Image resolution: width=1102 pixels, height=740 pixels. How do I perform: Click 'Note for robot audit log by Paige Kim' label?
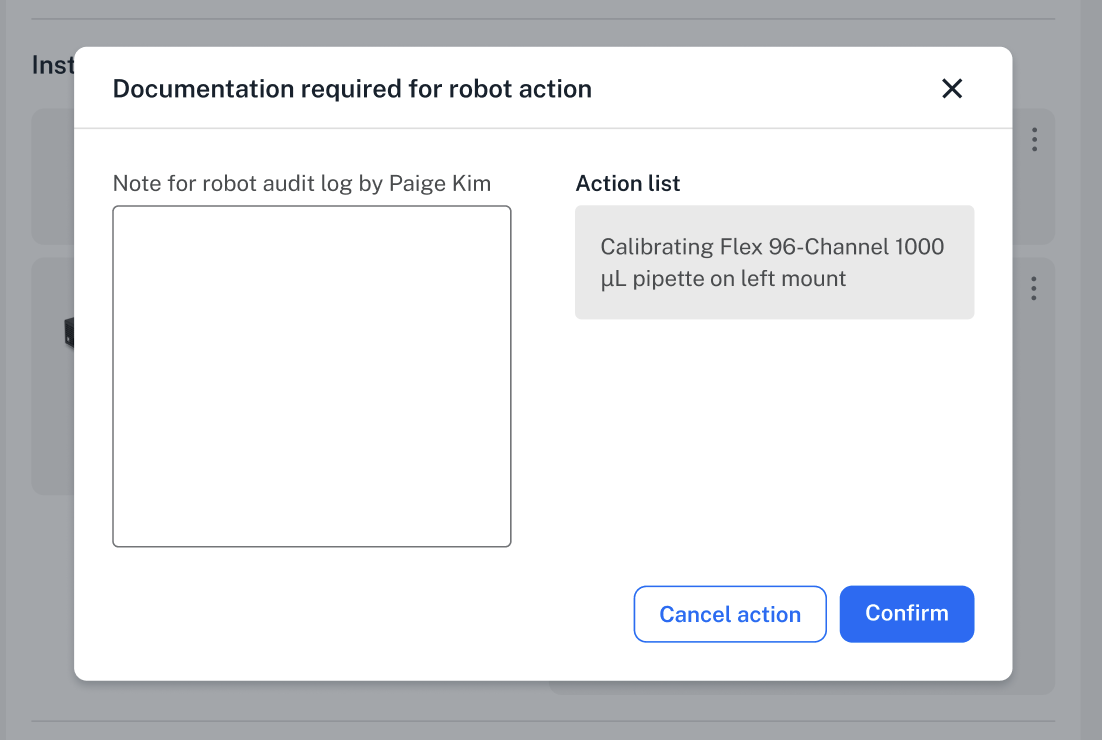coord(302,183)
